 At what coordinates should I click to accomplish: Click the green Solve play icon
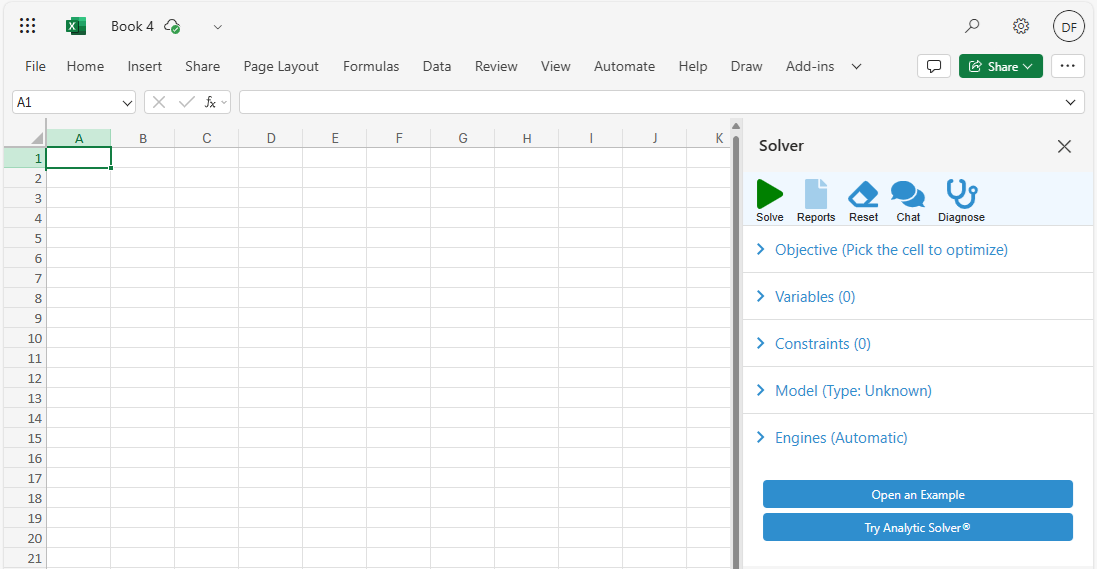pos(769,195)
